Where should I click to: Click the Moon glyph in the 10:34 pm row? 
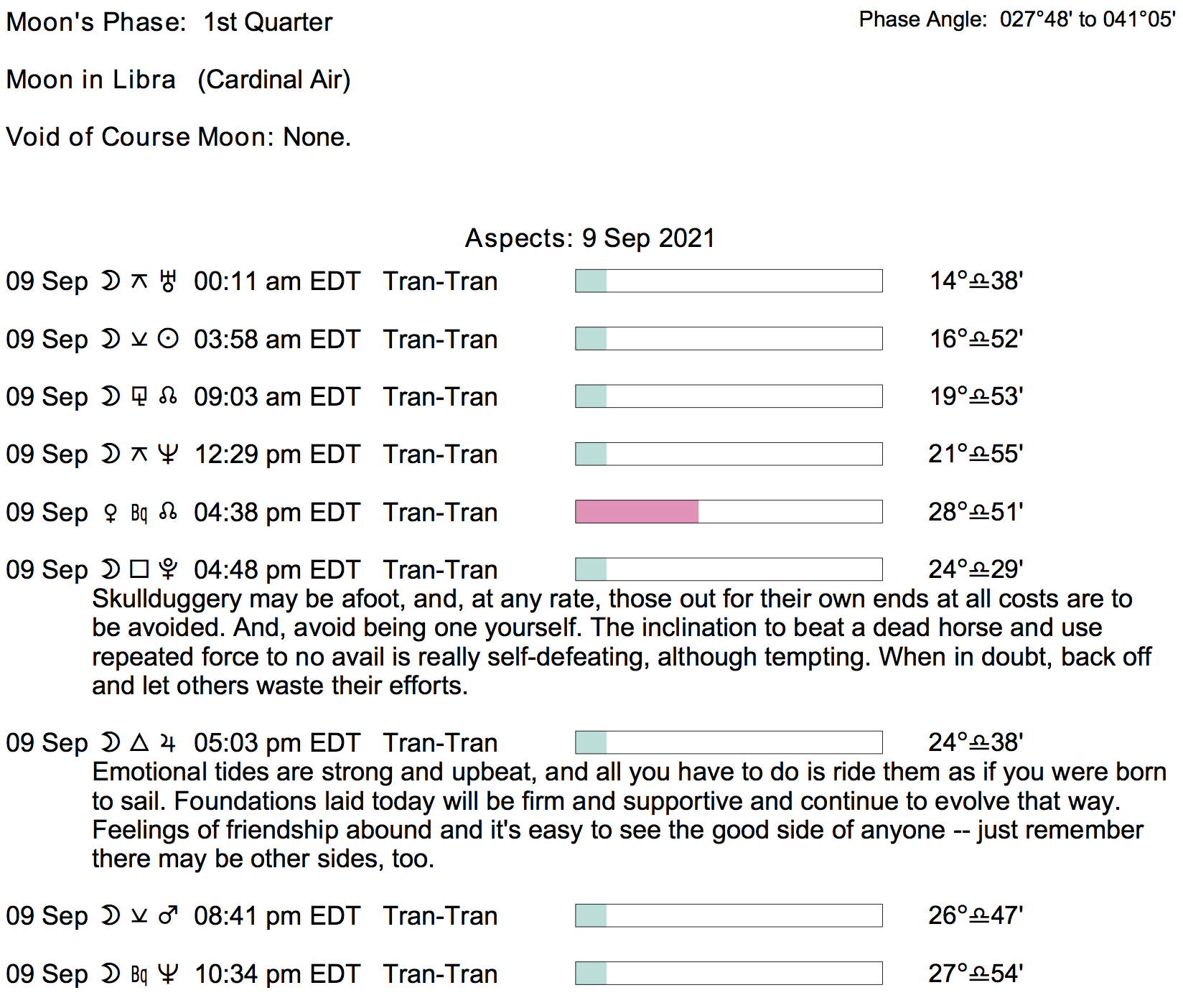111,974
